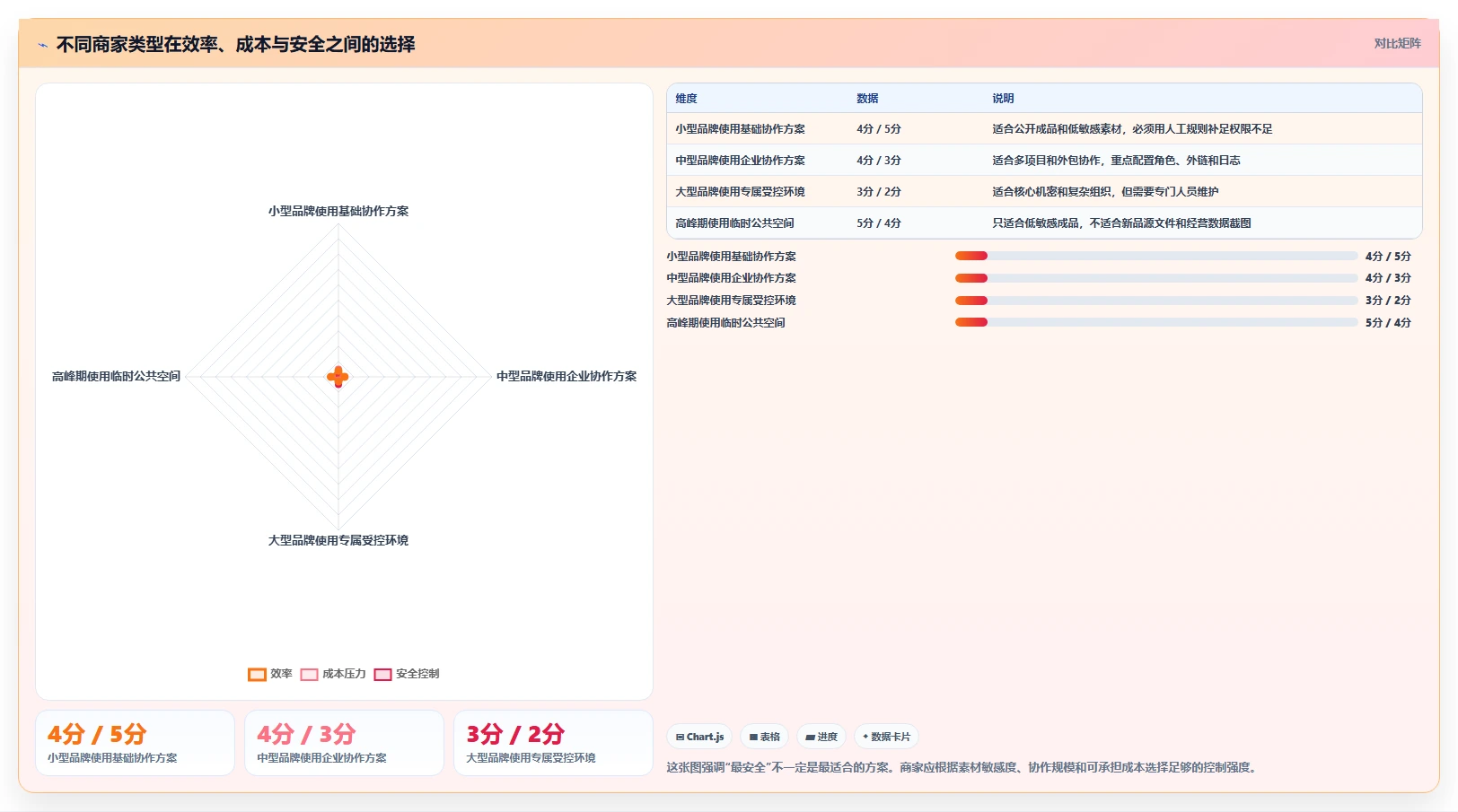The width and height of the screenshot is (1458, 812).
Task: Click the 说明 column header
Action: [x=1003, y=99]
